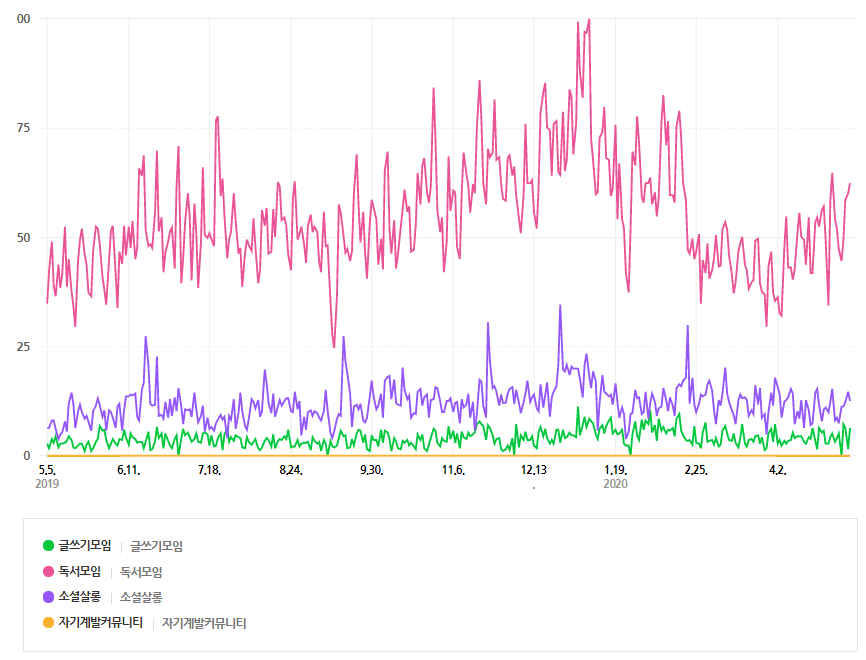Click the 9.30. date axis label
The height and width of the screenshot is (660, 866).
(x=372, y=470)
